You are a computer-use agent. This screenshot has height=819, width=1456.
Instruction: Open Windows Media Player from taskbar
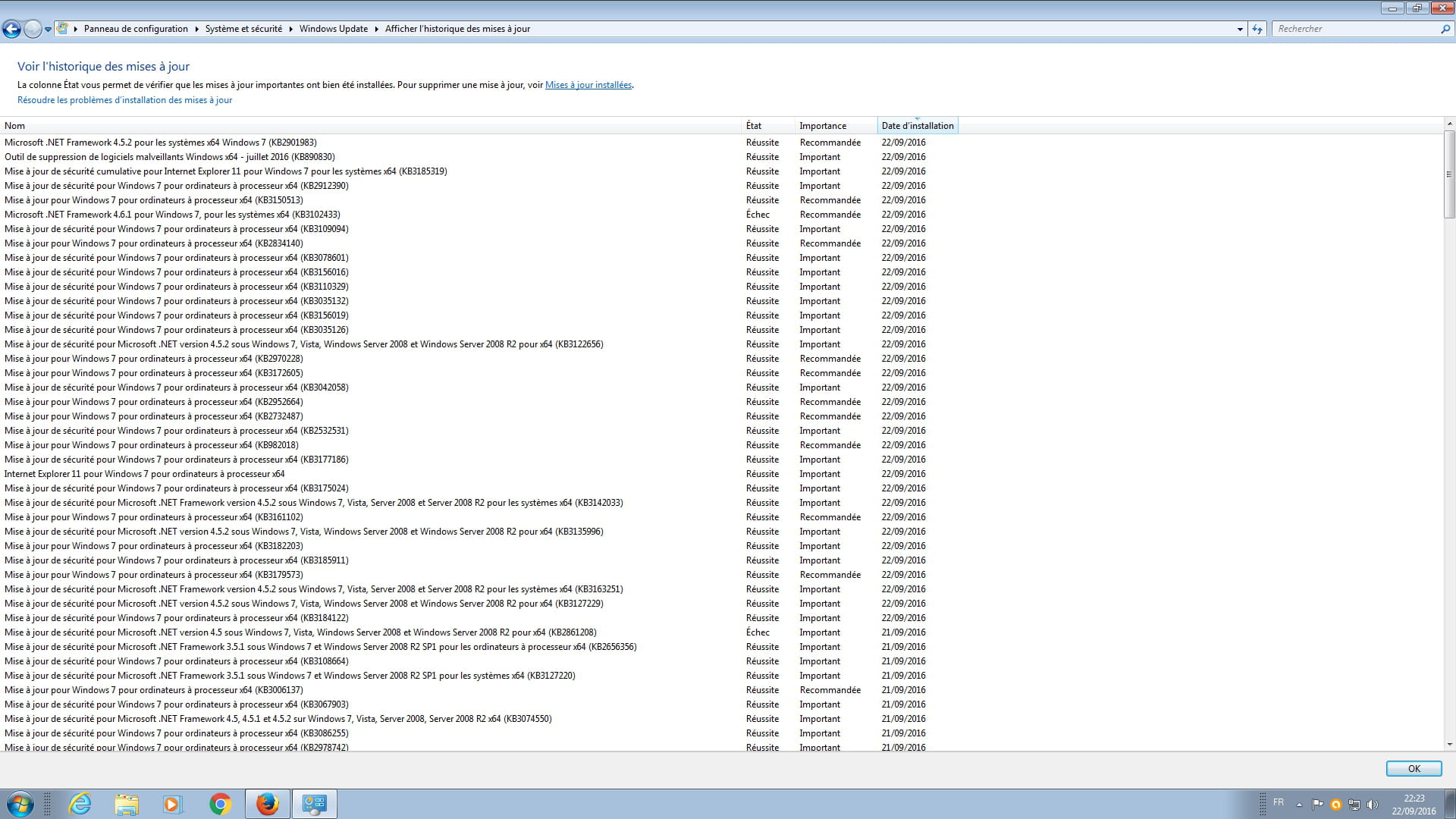[x=173, y=804]
